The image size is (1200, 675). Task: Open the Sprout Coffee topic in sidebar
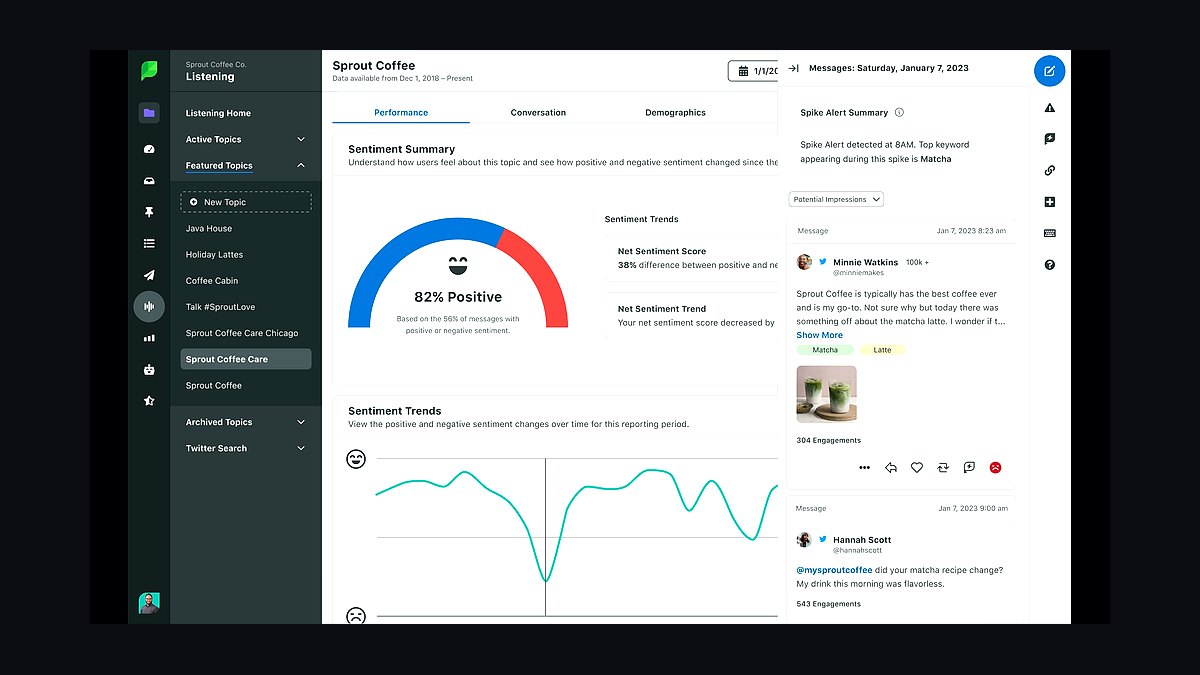pos(213,385)
